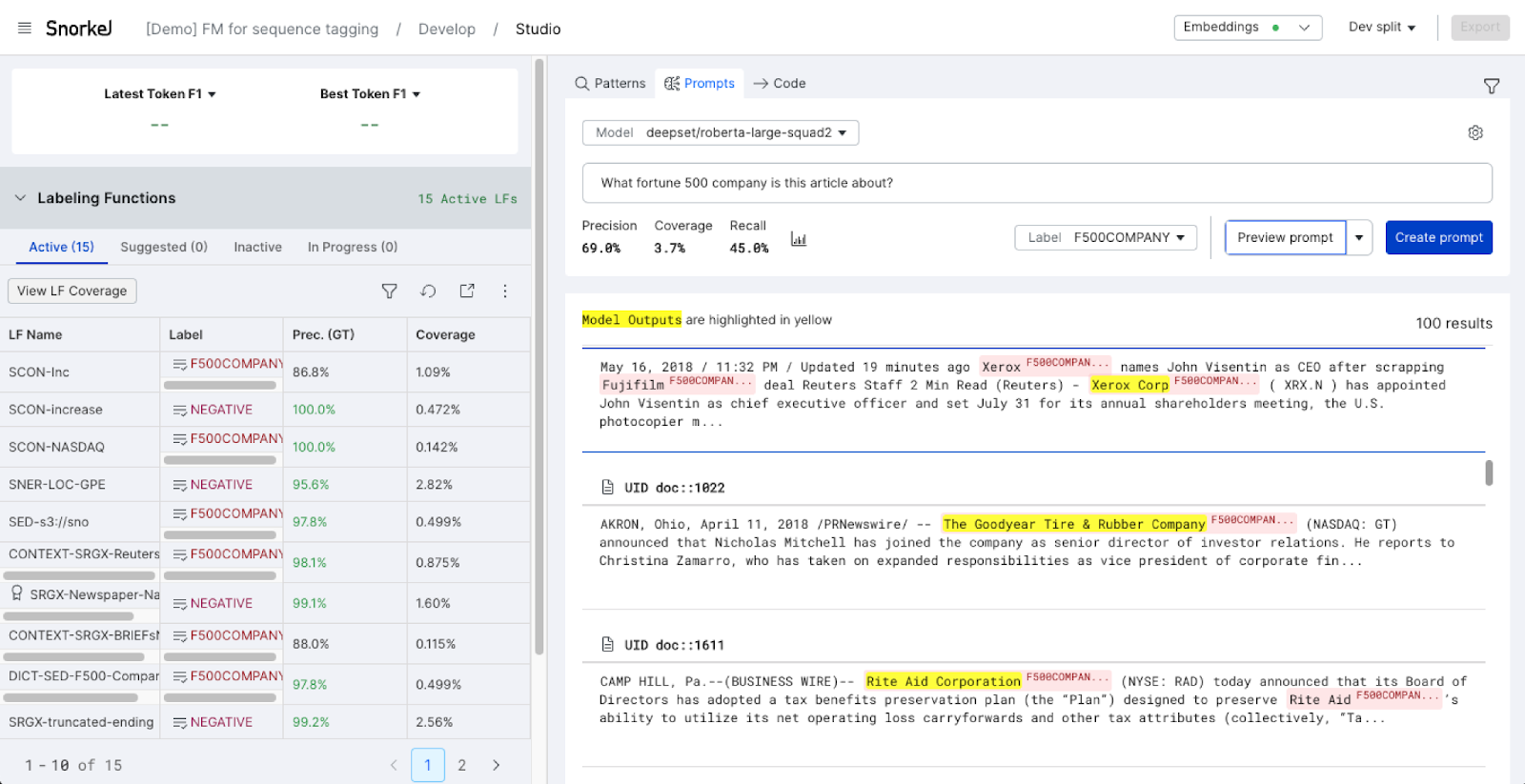Switch to the Code tab
The height and width of the screenshot is (784, 1525).
point(779,83)
